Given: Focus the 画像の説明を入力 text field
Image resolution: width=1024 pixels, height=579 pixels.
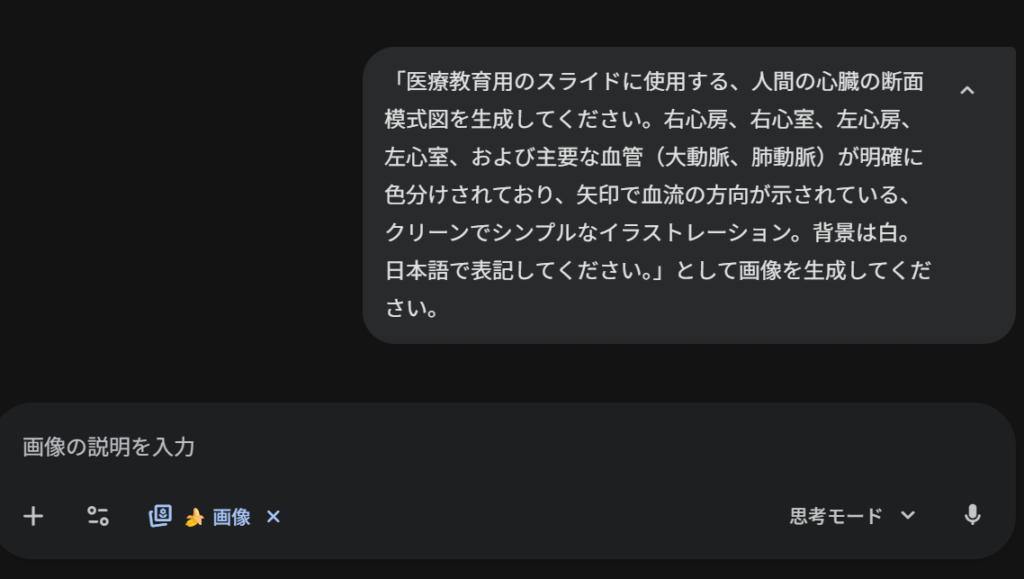Looking at the screenshot, I should tap(400, 447).
